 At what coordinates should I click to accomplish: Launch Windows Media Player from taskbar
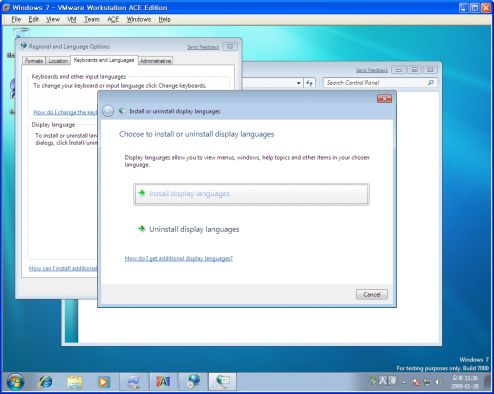point(103,382)
